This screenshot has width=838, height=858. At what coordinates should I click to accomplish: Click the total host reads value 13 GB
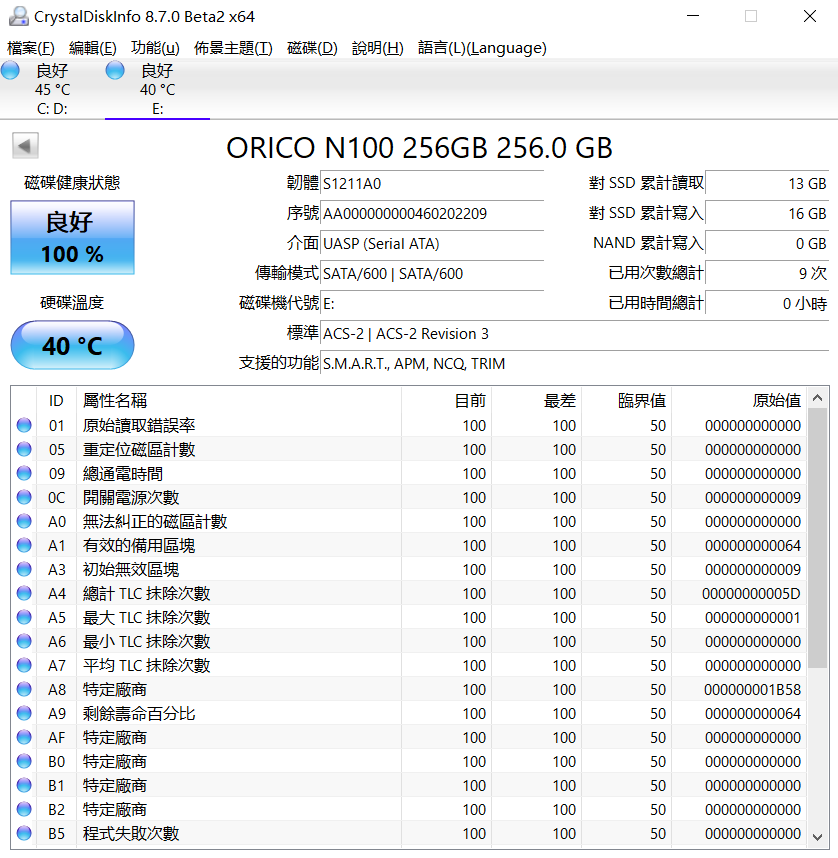[x=767, y=184]
